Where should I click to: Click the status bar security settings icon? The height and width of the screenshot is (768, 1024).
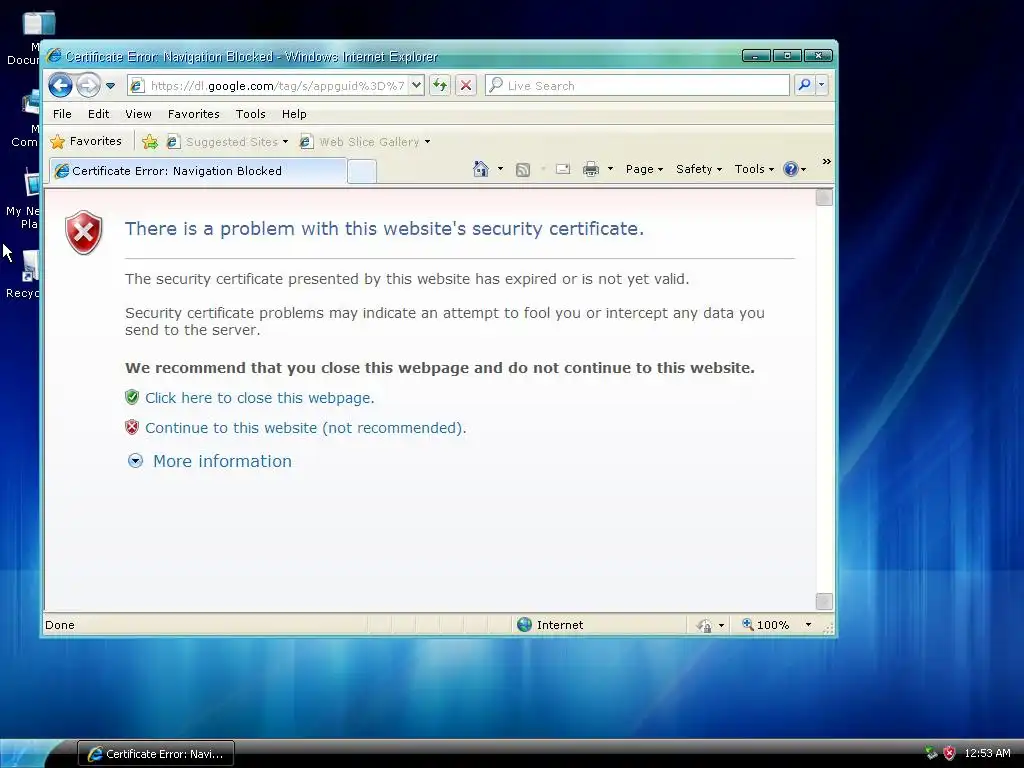pyautogui.click(x=704, y=626)
